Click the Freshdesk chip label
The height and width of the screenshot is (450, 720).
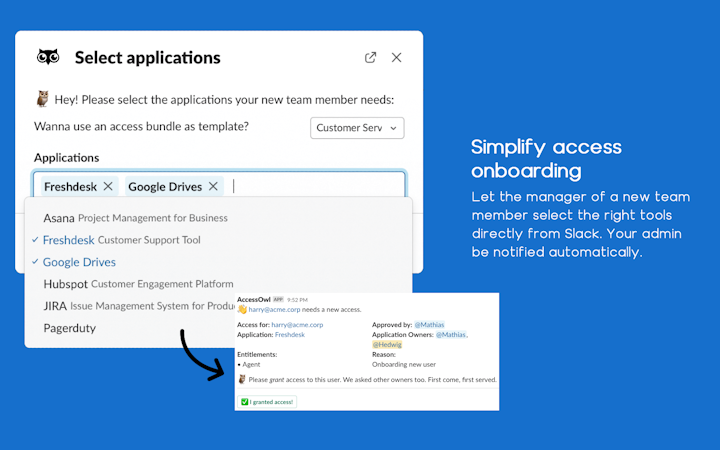70,186
